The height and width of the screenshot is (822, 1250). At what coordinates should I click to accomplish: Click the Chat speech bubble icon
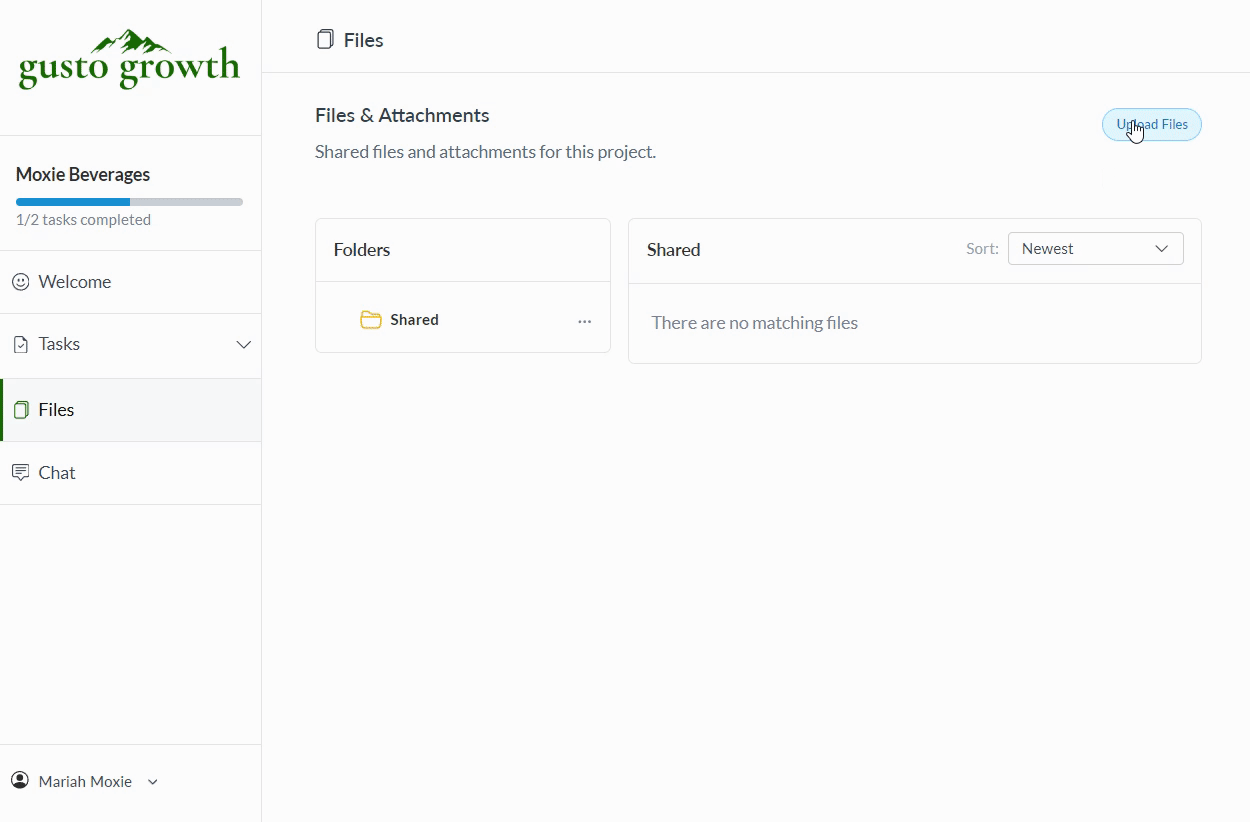(x=20, y=473)
